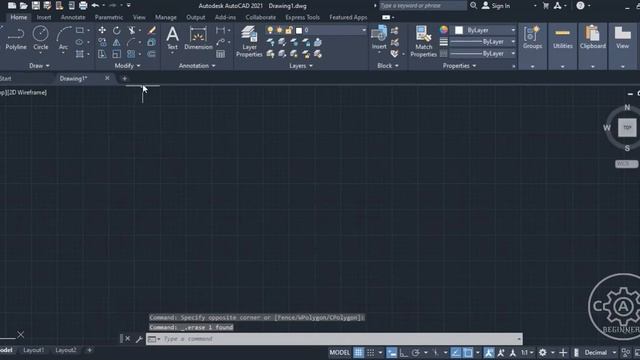Select the Text annotation tool
Screen dimensions: 640x360
click(172, 38)
